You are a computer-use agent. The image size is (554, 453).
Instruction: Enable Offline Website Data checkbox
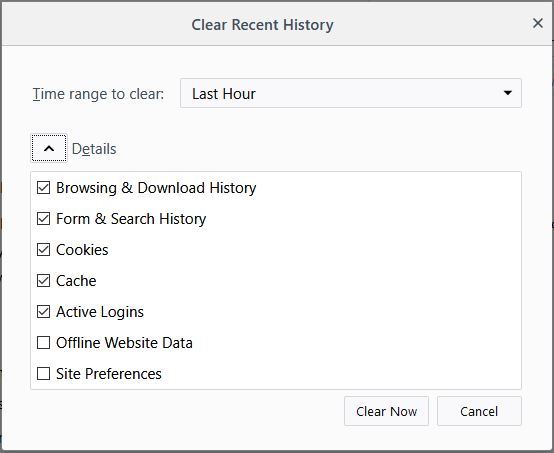pos(43,343)
